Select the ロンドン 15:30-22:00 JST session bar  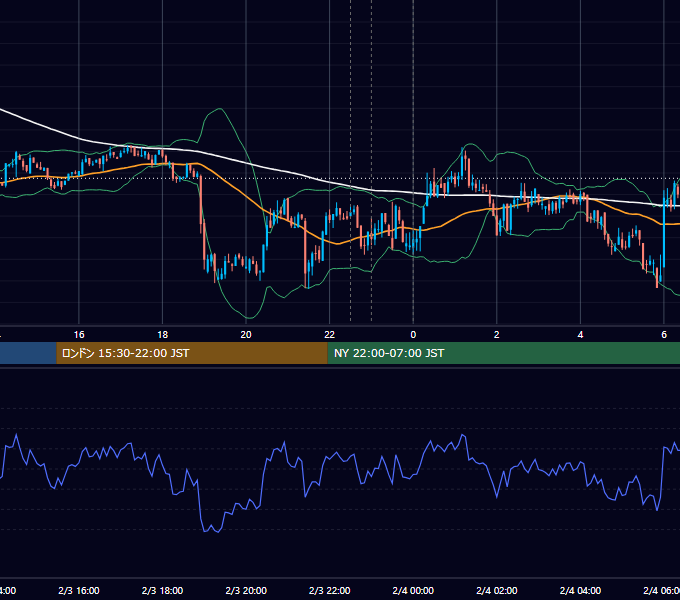(192, 353)
